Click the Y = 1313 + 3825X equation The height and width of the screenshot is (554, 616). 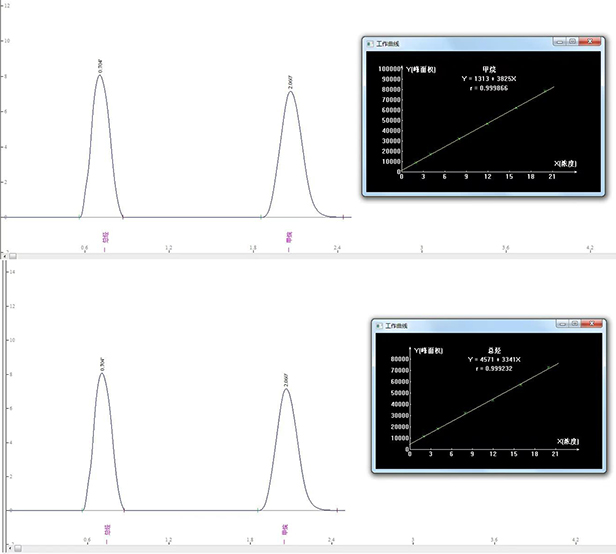[x=490, y=78]
